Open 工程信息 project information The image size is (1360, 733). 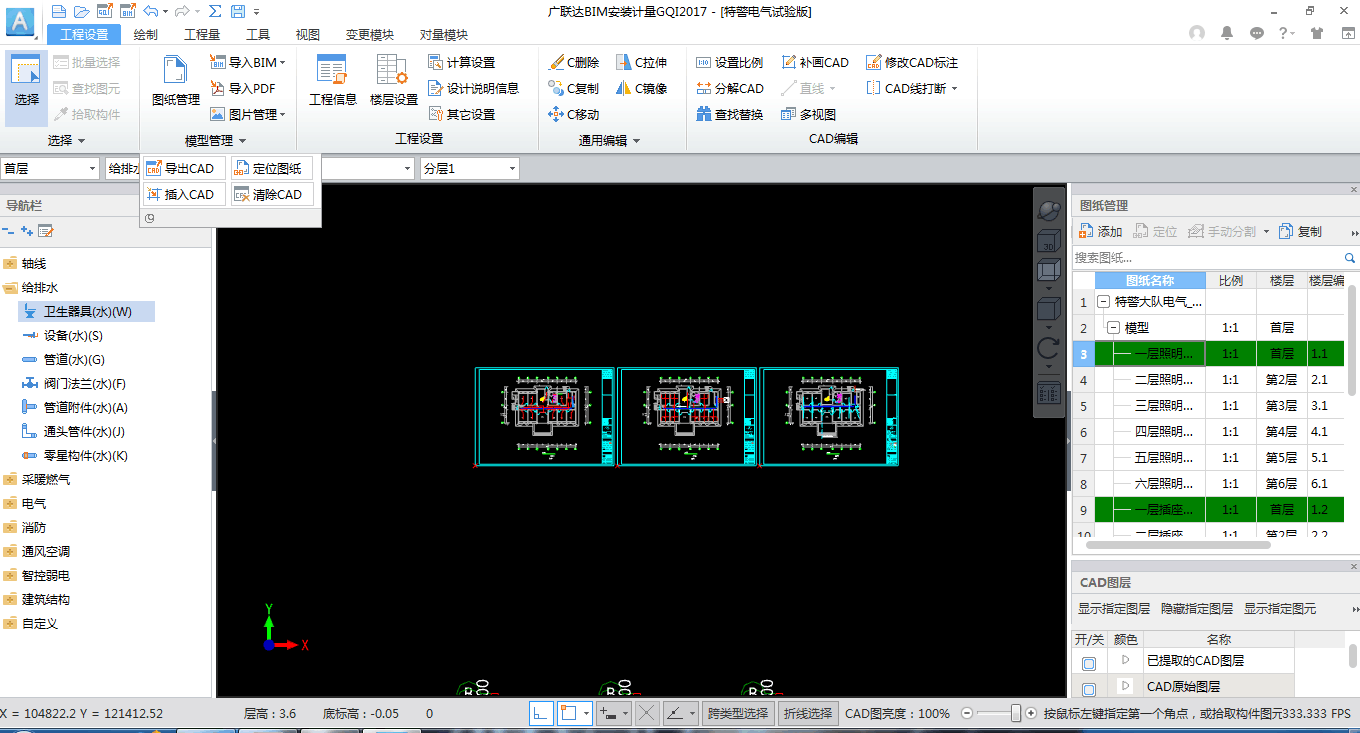click(x=333, y=82)
